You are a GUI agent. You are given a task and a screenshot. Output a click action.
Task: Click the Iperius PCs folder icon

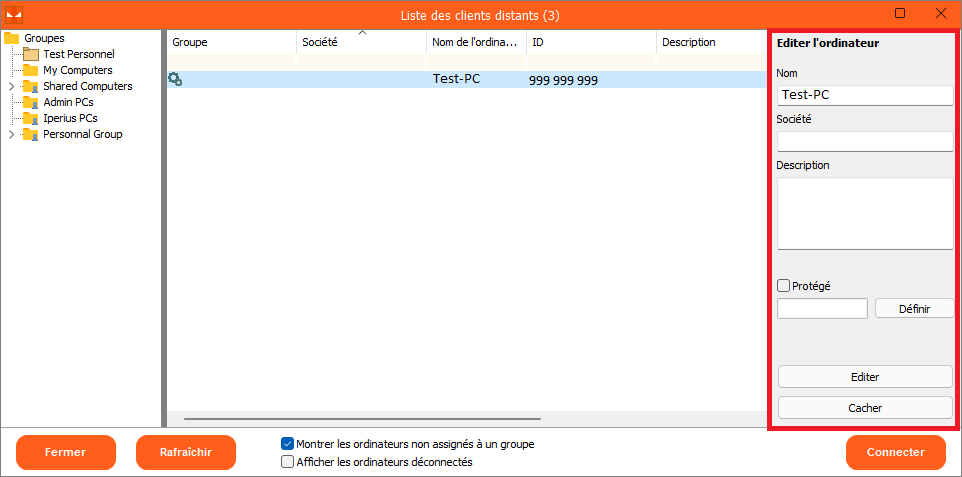pyautogui.click(x=31, y=118)
